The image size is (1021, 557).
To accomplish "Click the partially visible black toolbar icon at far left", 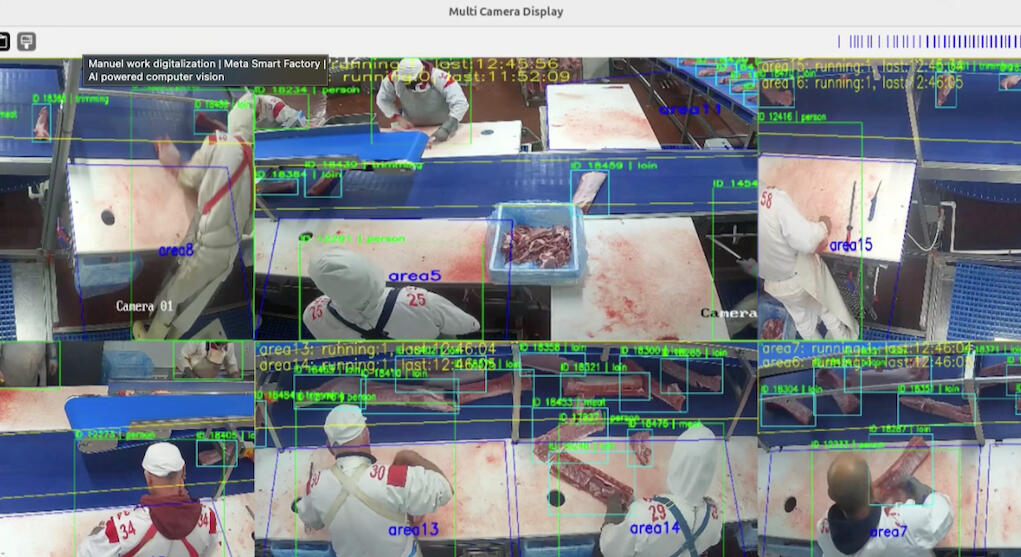I will 3,41.
